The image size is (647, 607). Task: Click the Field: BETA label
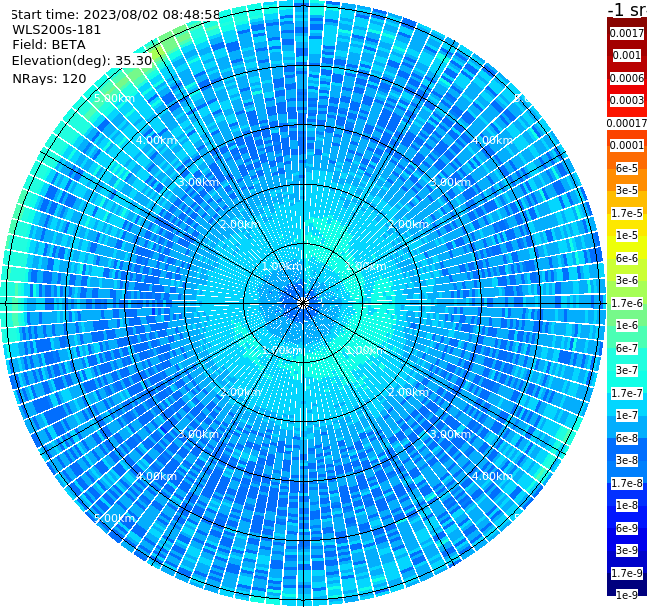49,45
